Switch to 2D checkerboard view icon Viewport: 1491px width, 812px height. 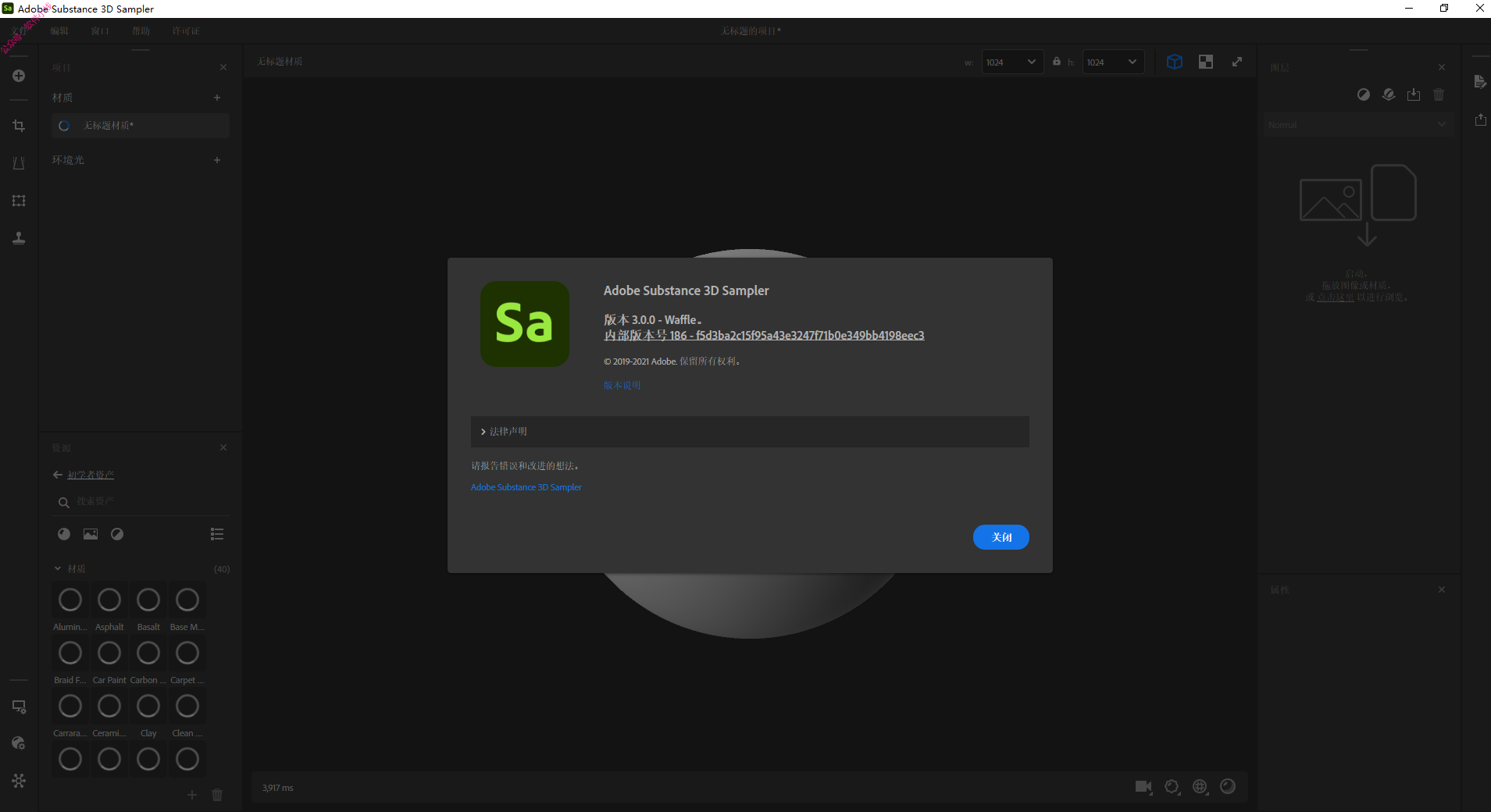(x=1206, y=62)
